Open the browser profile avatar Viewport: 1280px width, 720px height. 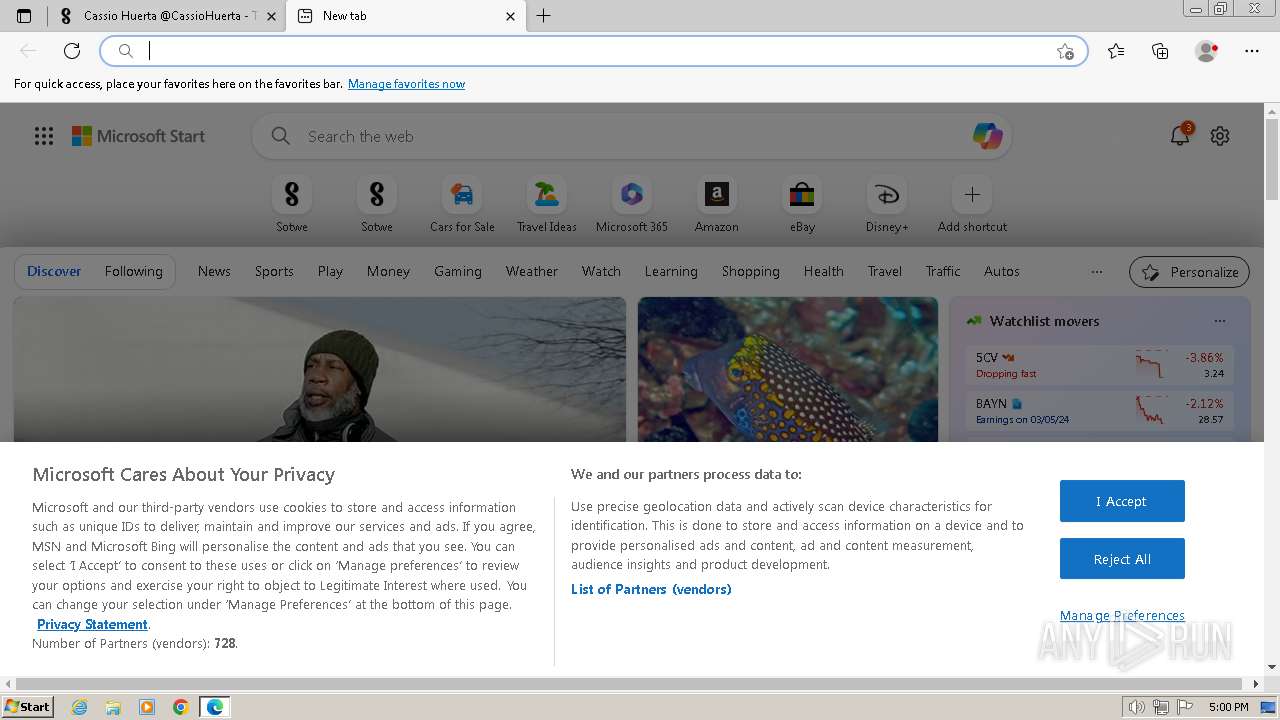point(1207,51)
